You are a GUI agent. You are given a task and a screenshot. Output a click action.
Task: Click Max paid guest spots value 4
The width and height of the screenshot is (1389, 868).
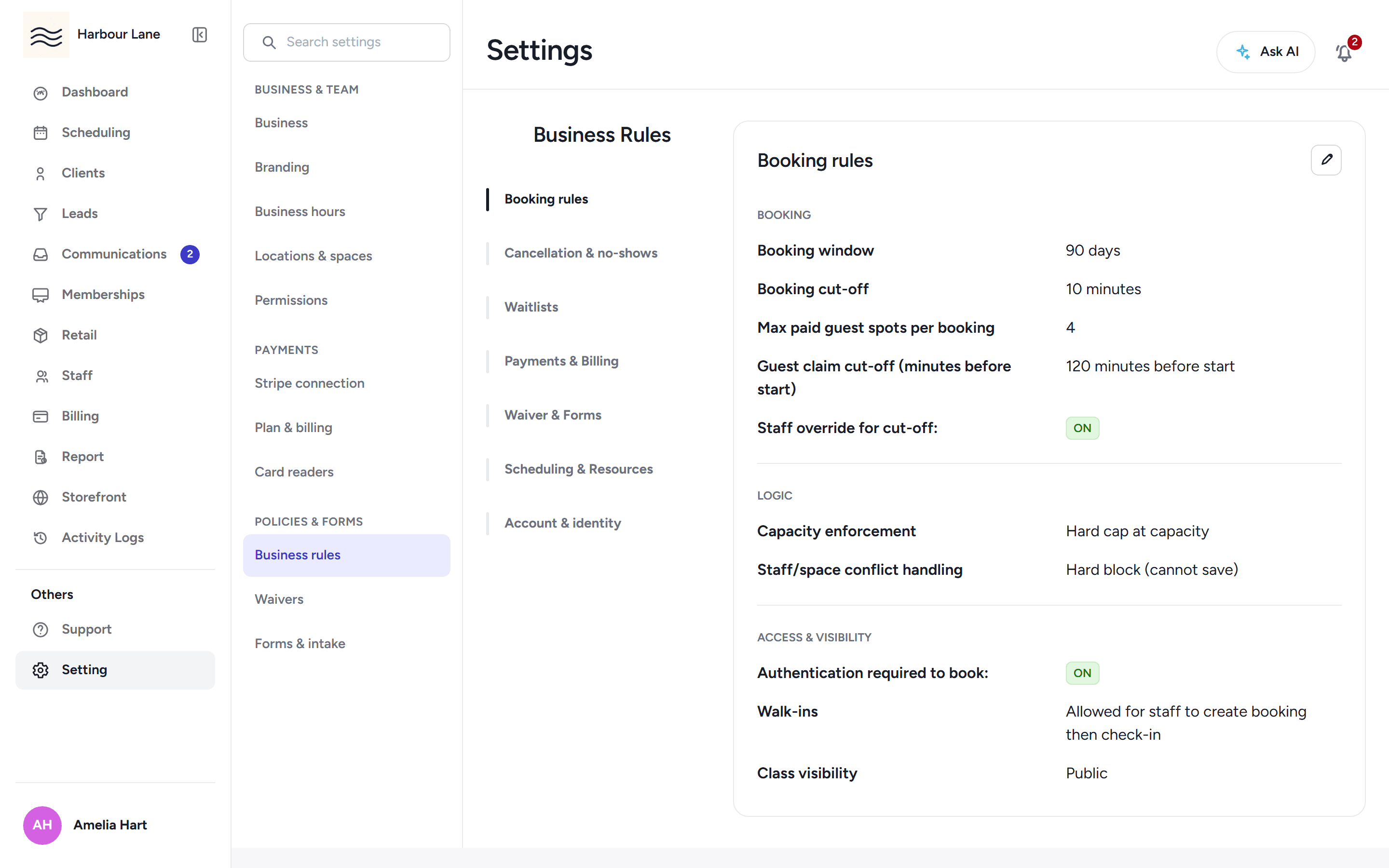pyautogui.click(x=1071, y=328)
